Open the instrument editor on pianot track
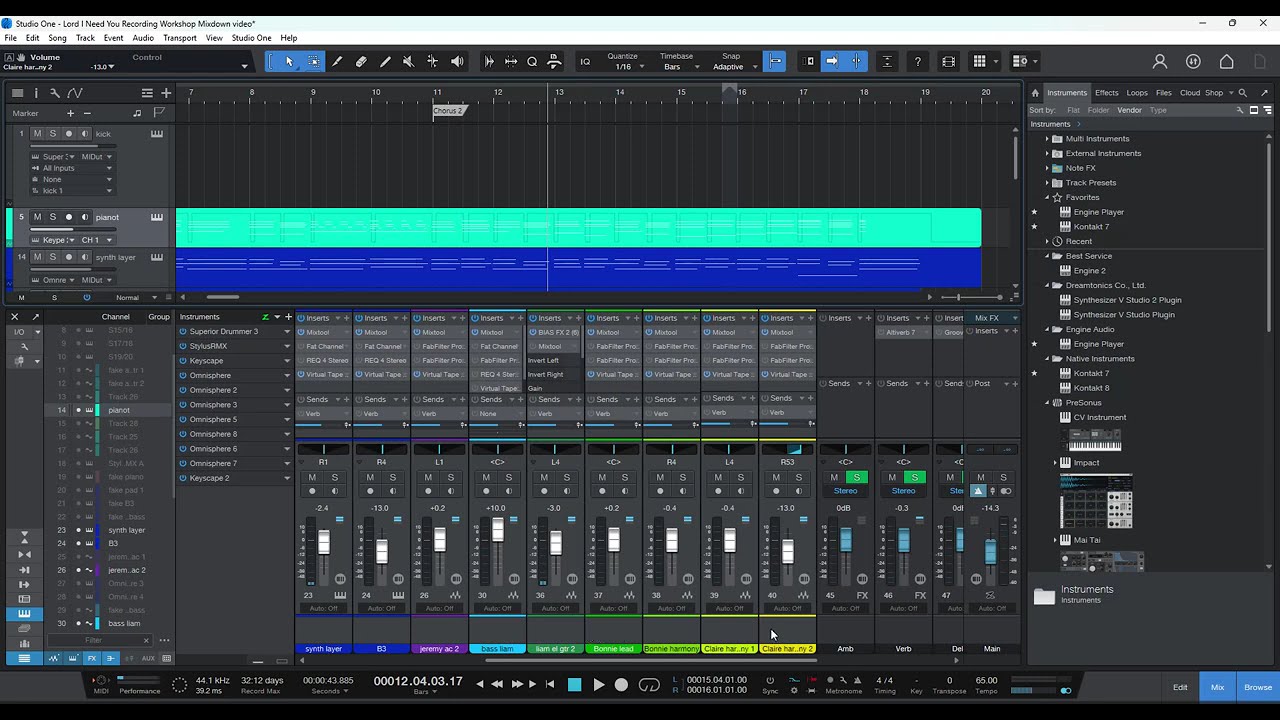 [157, 217]
